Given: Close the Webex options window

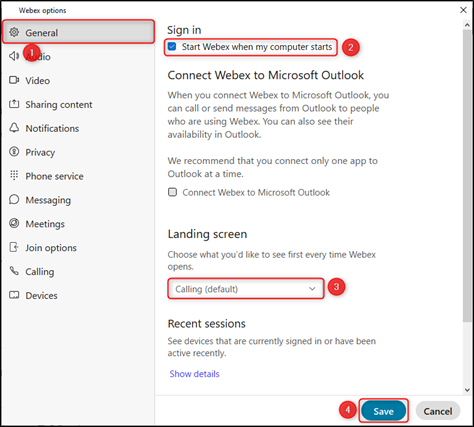Looking at the screenshot, I should pos(463,10).
